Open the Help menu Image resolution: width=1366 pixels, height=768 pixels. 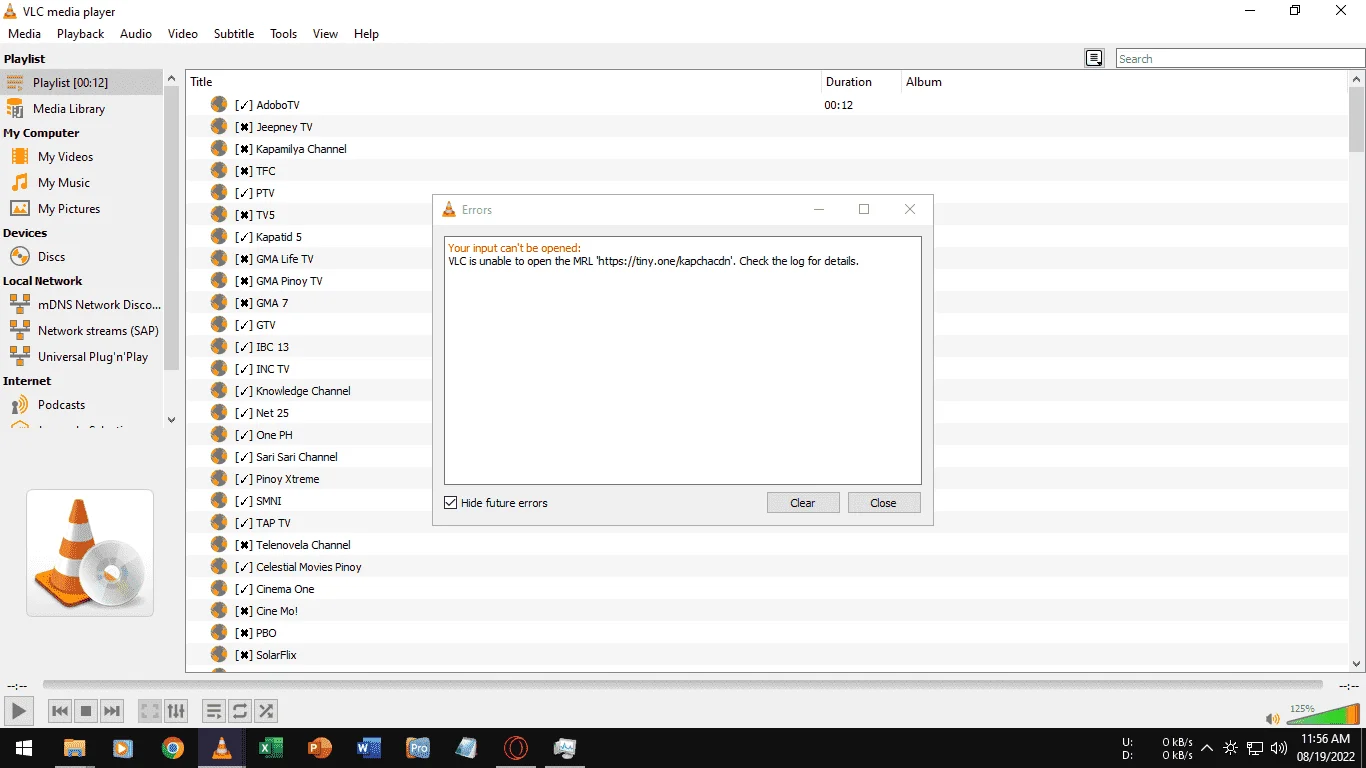pyautogui.click(x=366, y=33)
